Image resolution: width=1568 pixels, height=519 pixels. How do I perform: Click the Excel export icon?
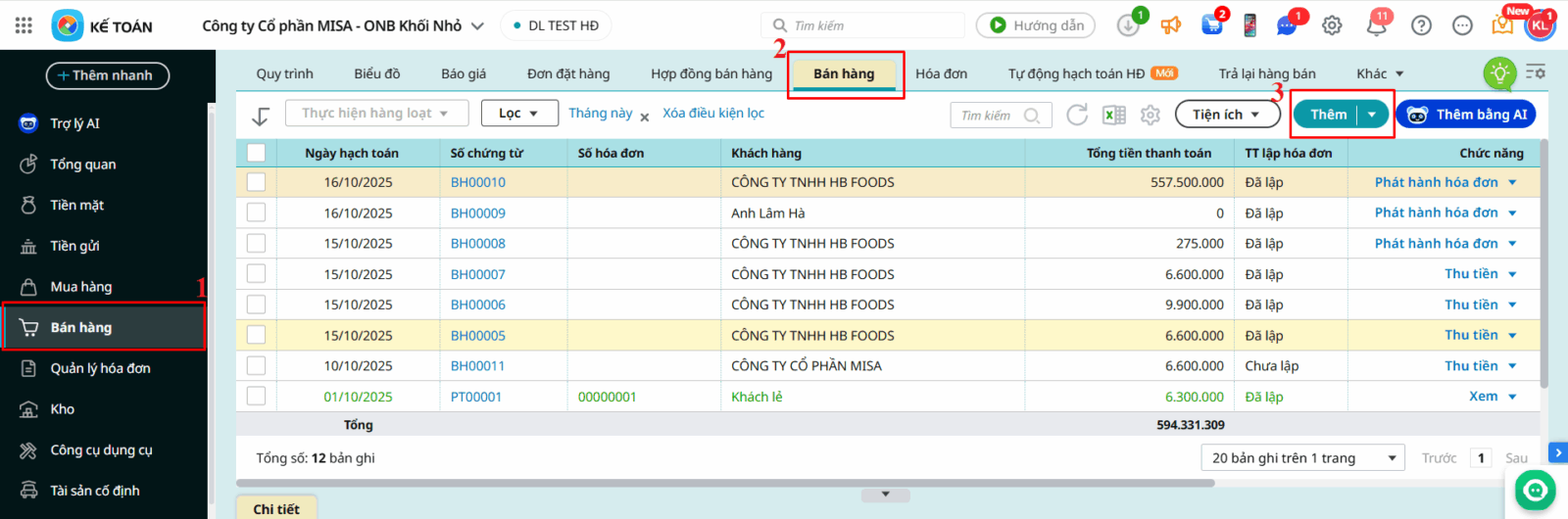1114,115
